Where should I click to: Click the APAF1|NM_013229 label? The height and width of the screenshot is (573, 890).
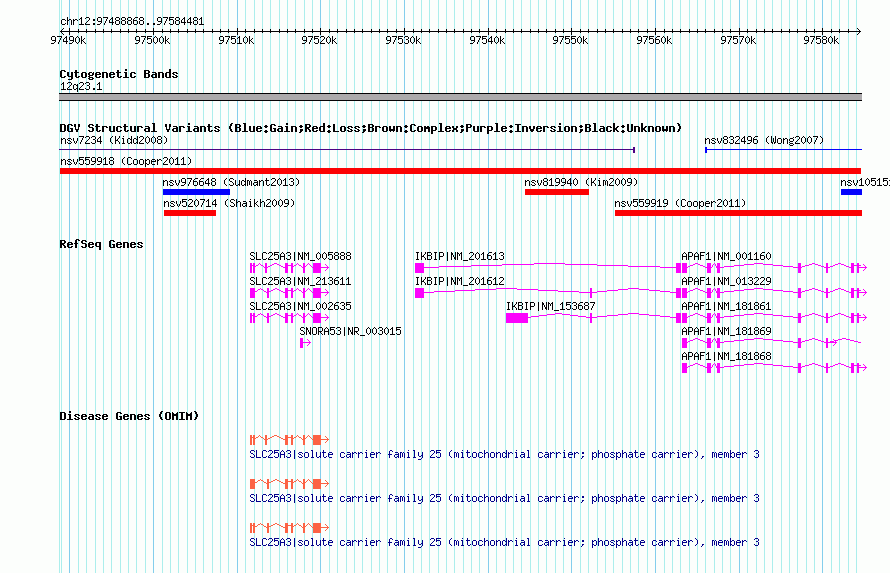727,281
